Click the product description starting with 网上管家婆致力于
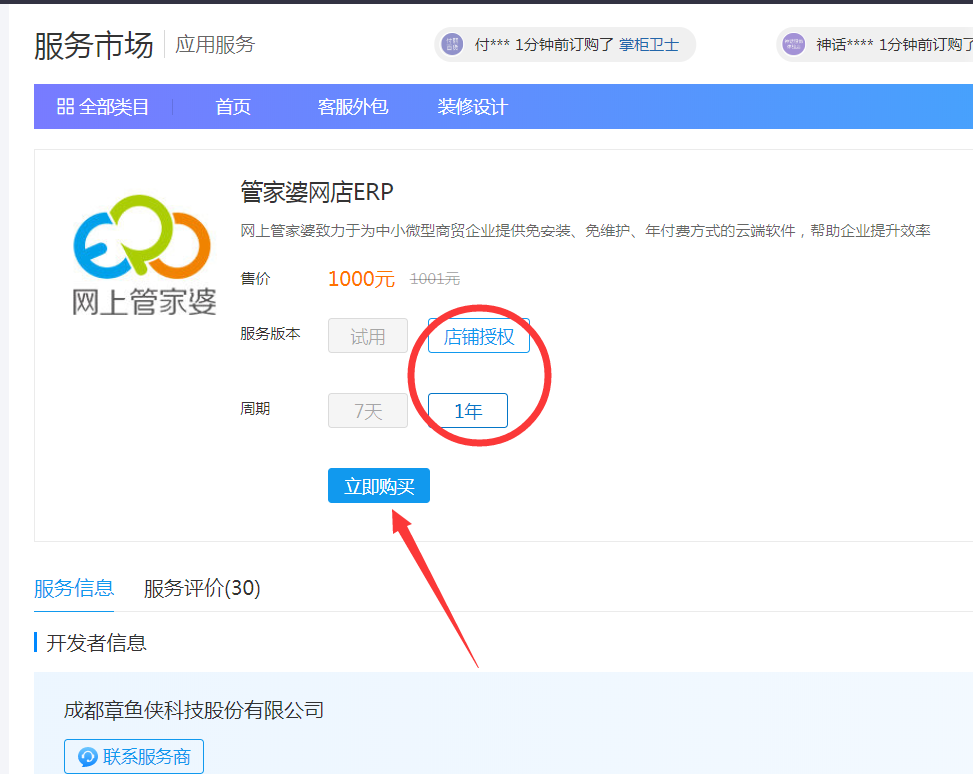 pos(585,231)
